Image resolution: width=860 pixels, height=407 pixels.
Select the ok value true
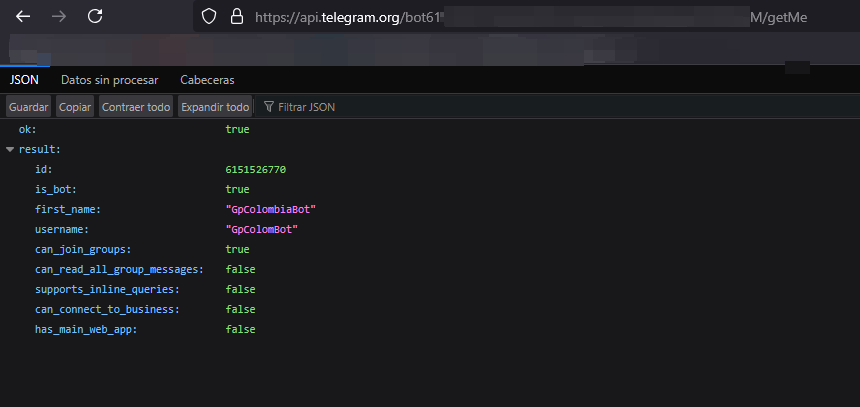[x=237, y=129]
